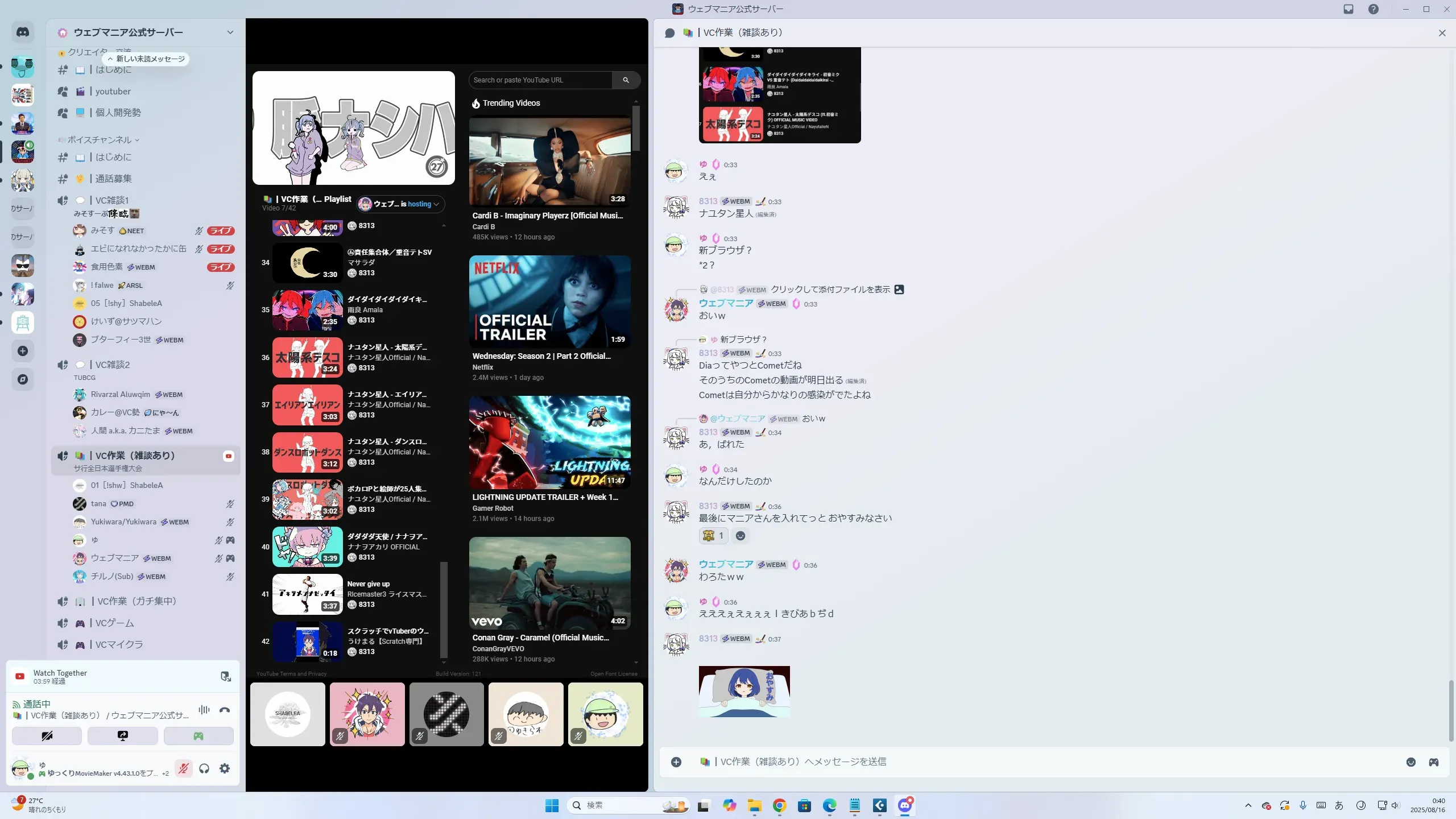Viewport: 1456px width, 819px height.
Task: Open user settings gear
Action: [x=225, y=769]
